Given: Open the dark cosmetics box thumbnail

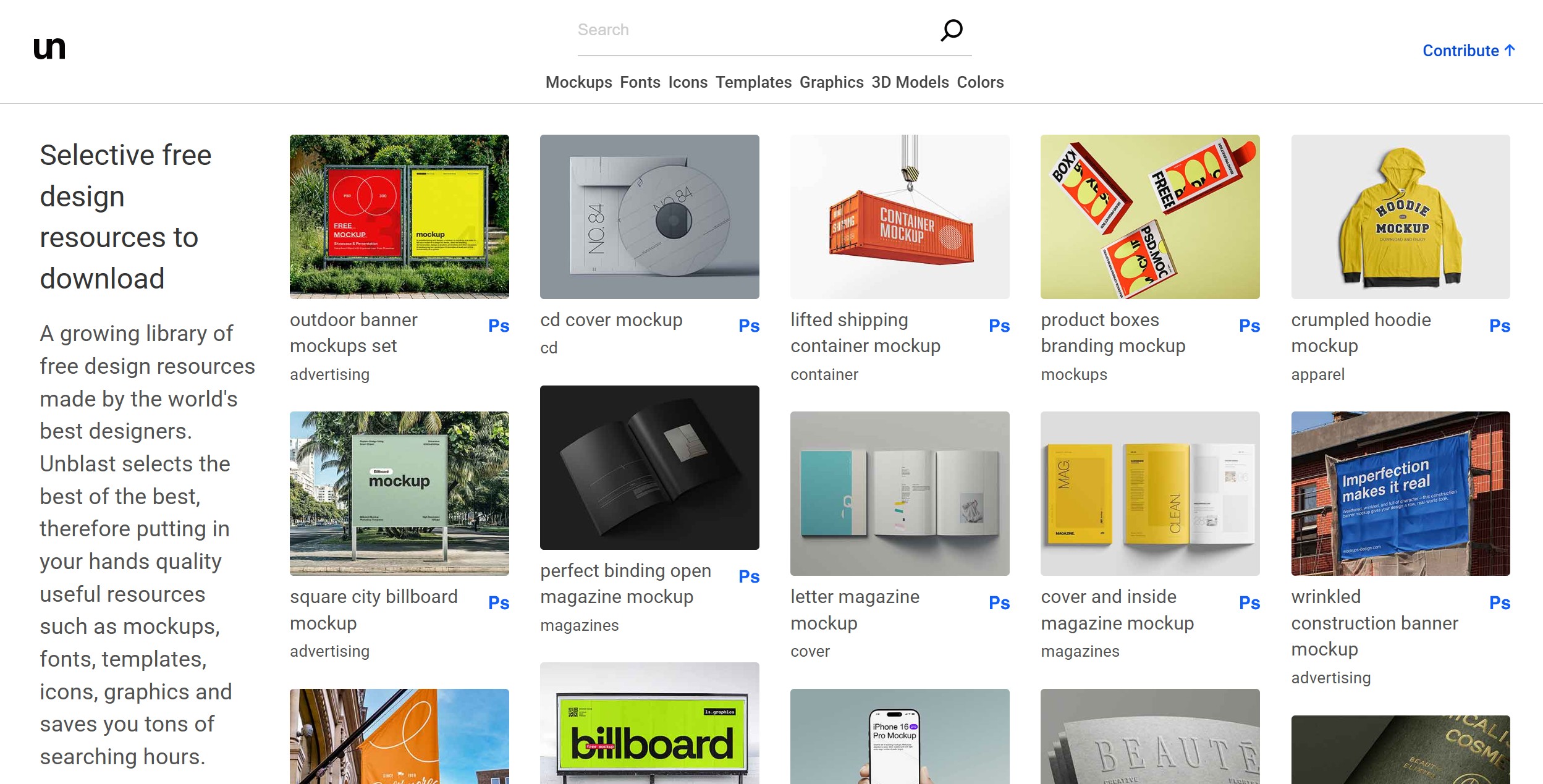Looking at the screenshot, I should tap(1400, 749).
